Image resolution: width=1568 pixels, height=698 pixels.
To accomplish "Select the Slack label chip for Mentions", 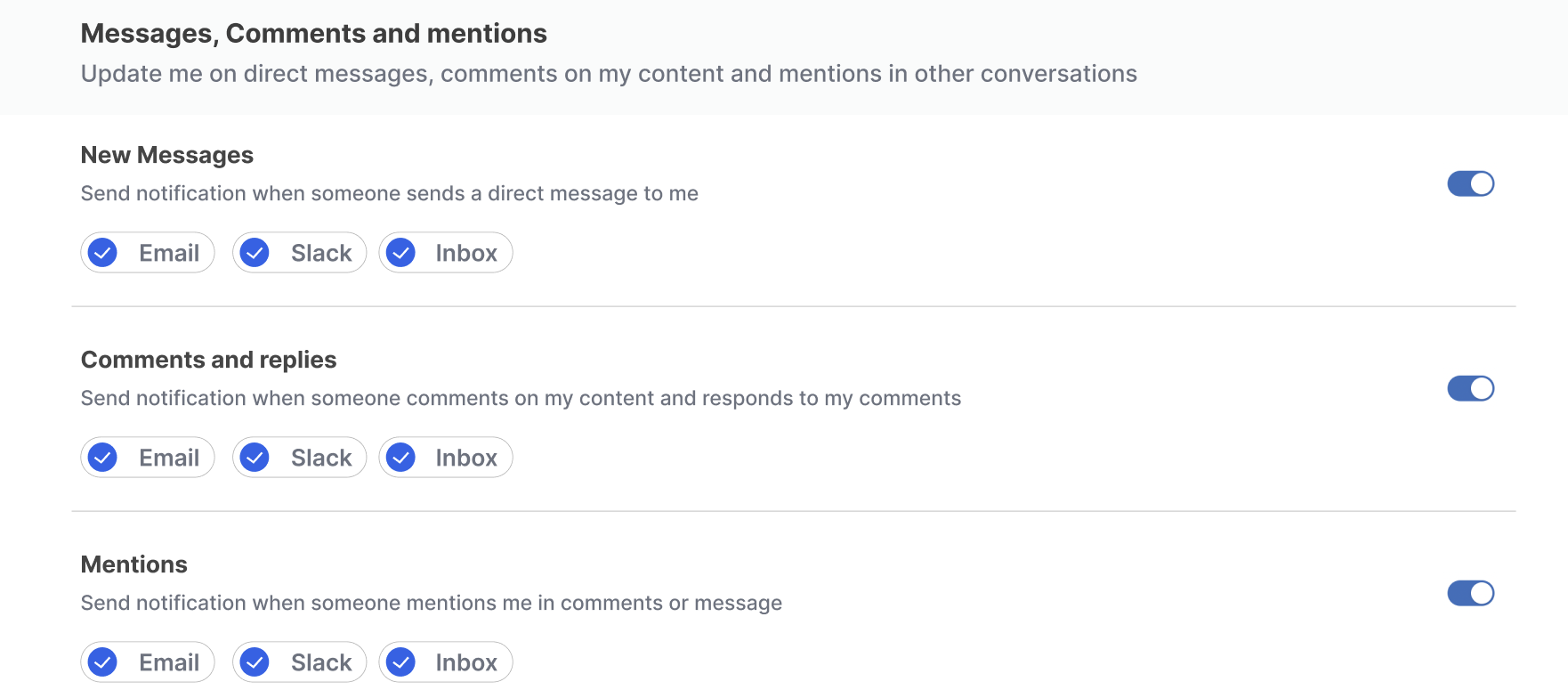I will 321,662.
